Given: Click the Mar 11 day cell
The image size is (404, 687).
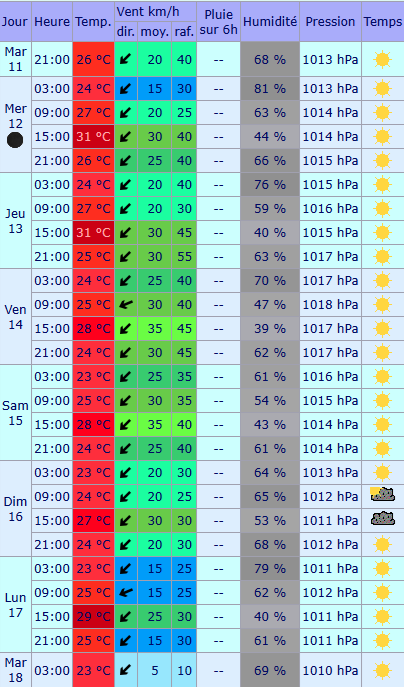Looking at the screenshot, I should 15,59.
